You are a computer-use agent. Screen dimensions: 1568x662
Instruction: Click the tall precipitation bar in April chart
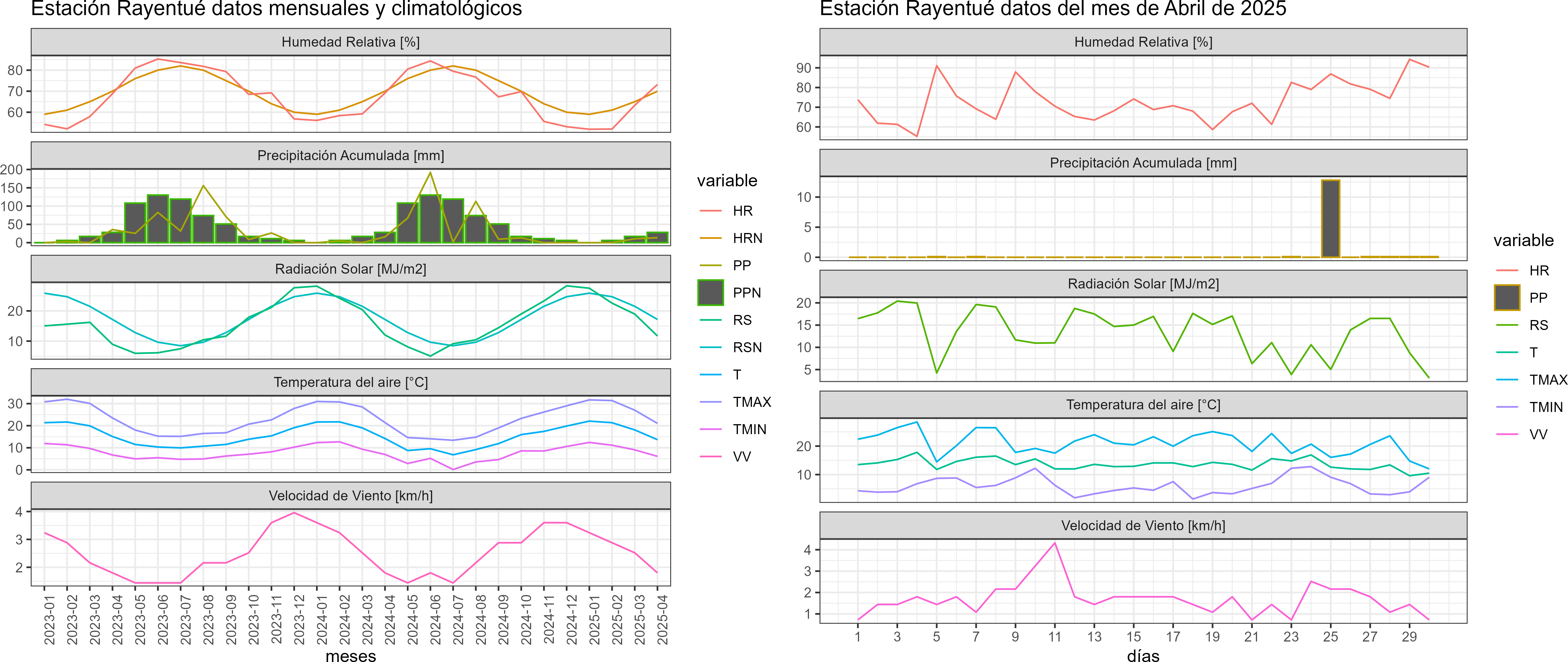pyautogui.click(x=1330, y=218)
